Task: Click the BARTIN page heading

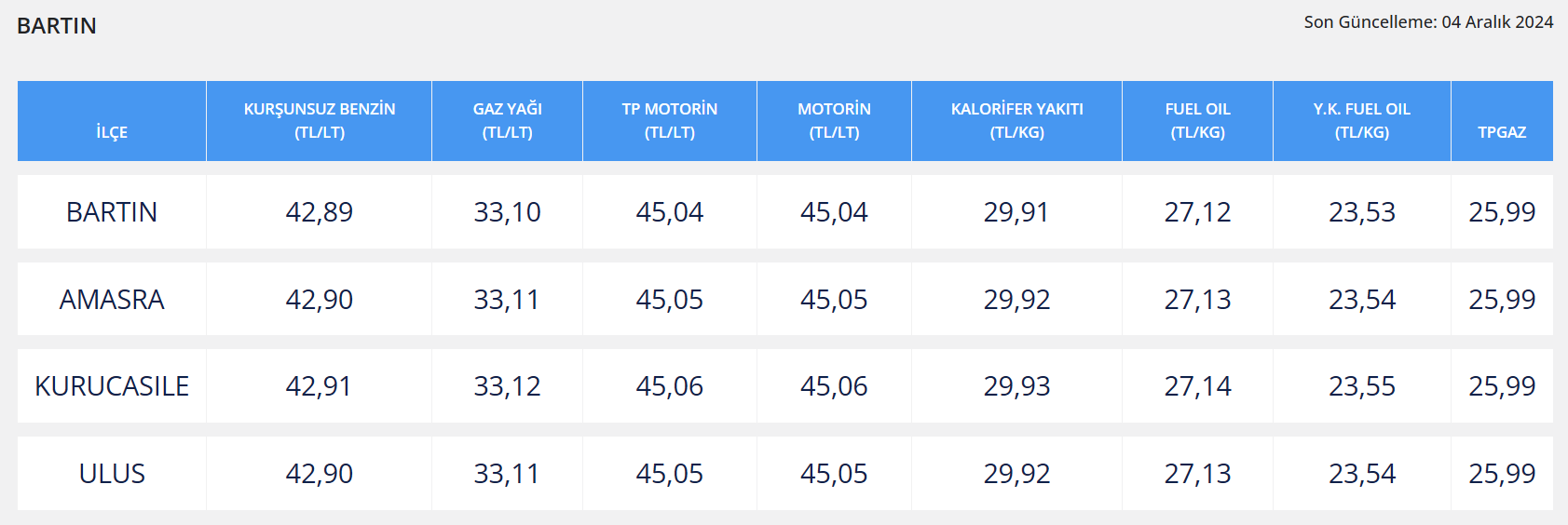Action: (57, 26)
